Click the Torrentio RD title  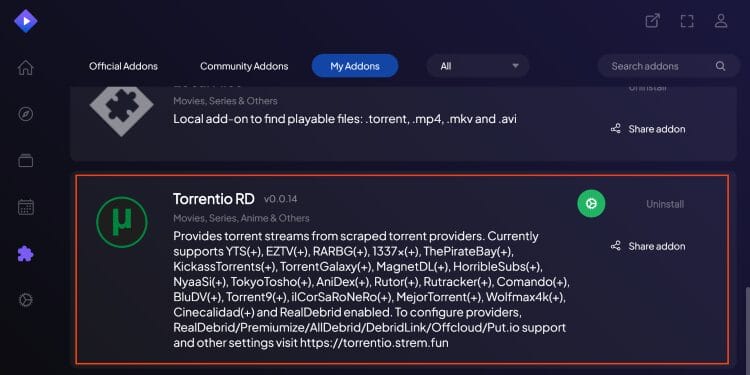pyautogui.click(x=214, y=199)
